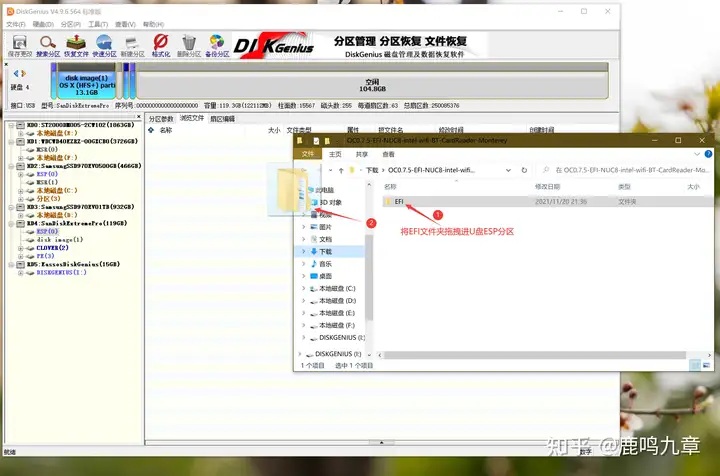Open the 分区(P) menu

click(71, 24)
